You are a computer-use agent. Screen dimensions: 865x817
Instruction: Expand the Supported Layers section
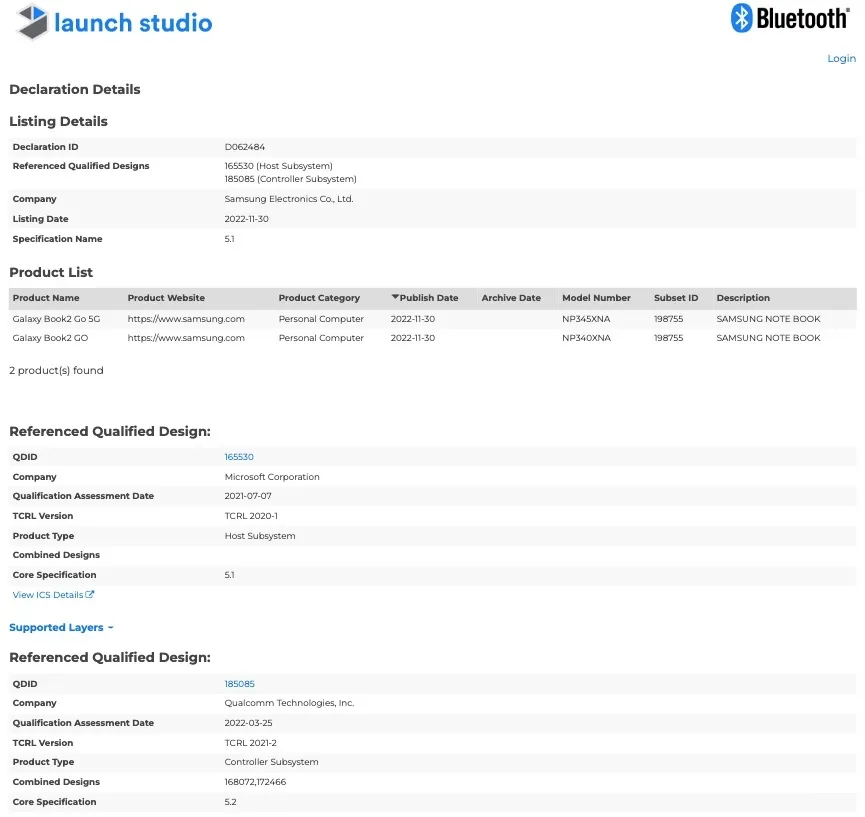(61, 628)
